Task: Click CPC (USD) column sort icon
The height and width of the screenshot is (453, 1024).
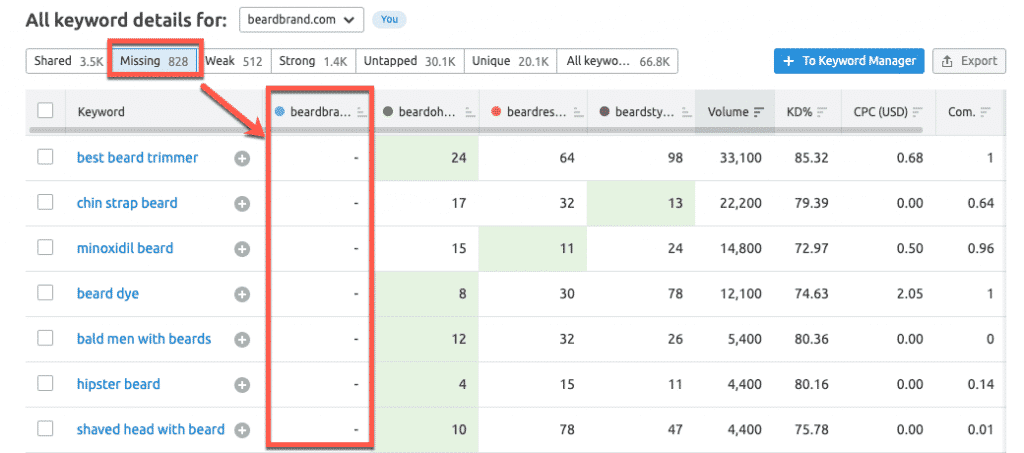Action: [917, 112]
